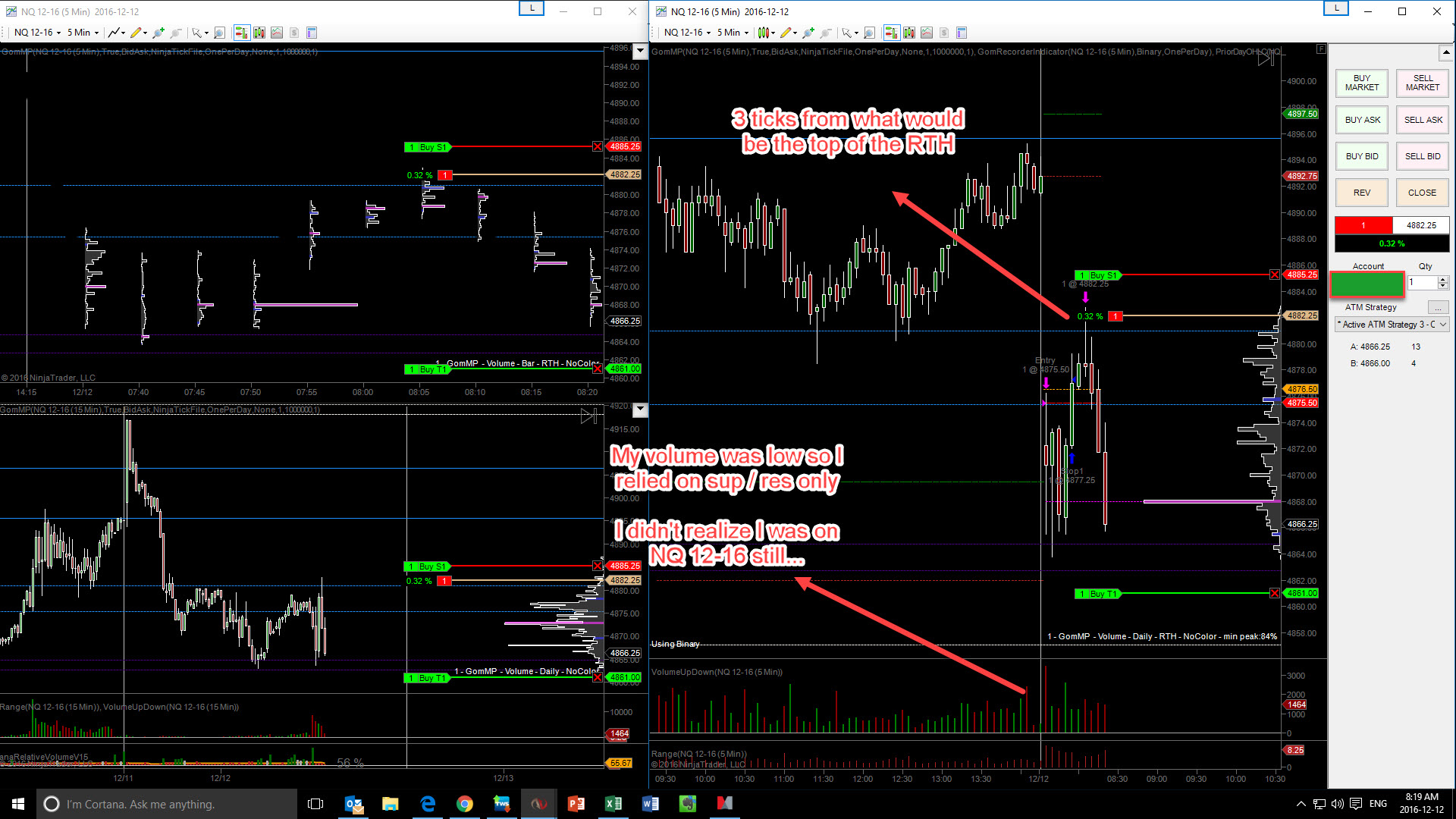Open drawing tools dropdown arrow in left chart
Viewport: 1456px width, 819px height.
coord(145,33)
